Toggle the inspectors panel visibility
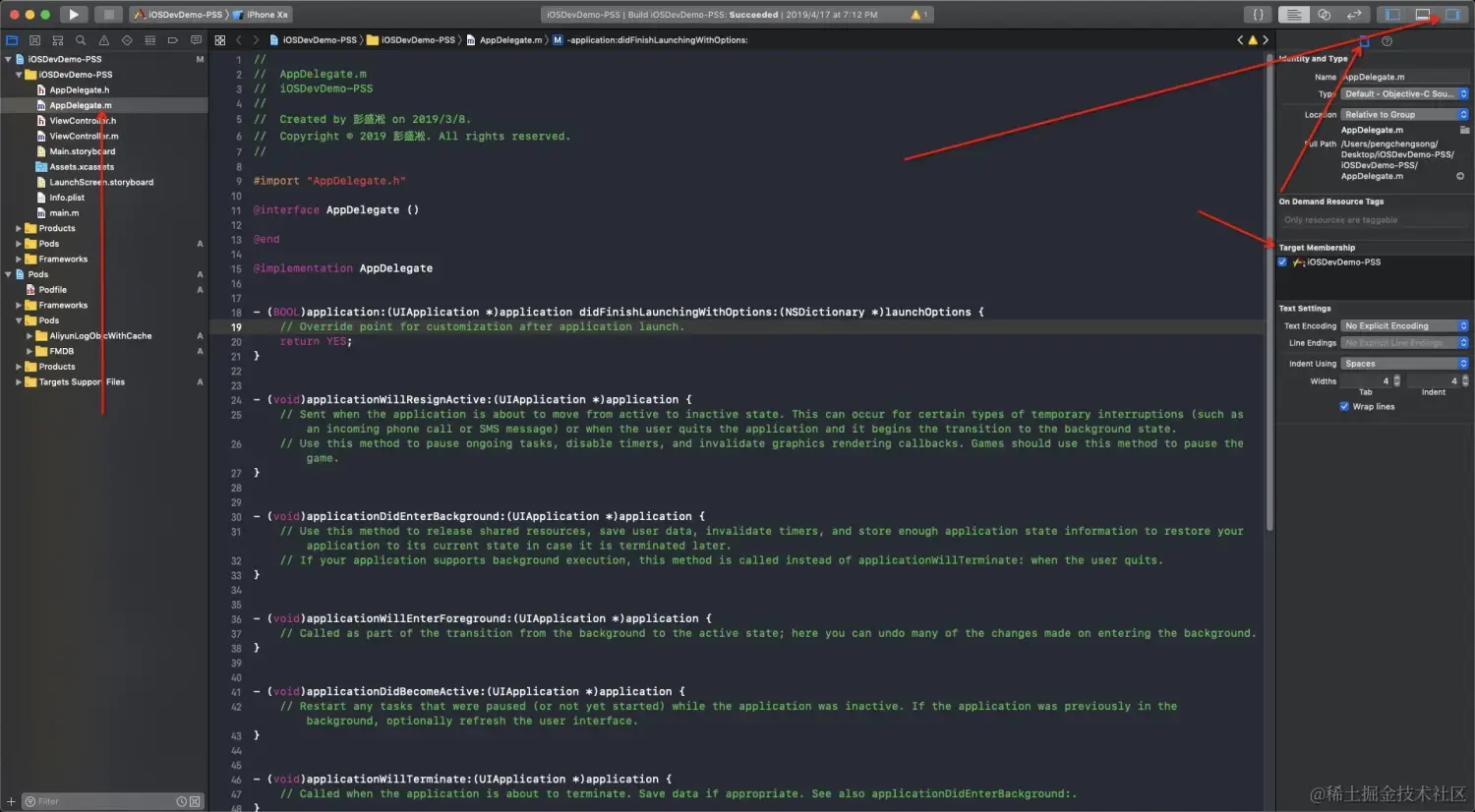This screenshot has height=812, width=1475. click(x=1452, y=15)
